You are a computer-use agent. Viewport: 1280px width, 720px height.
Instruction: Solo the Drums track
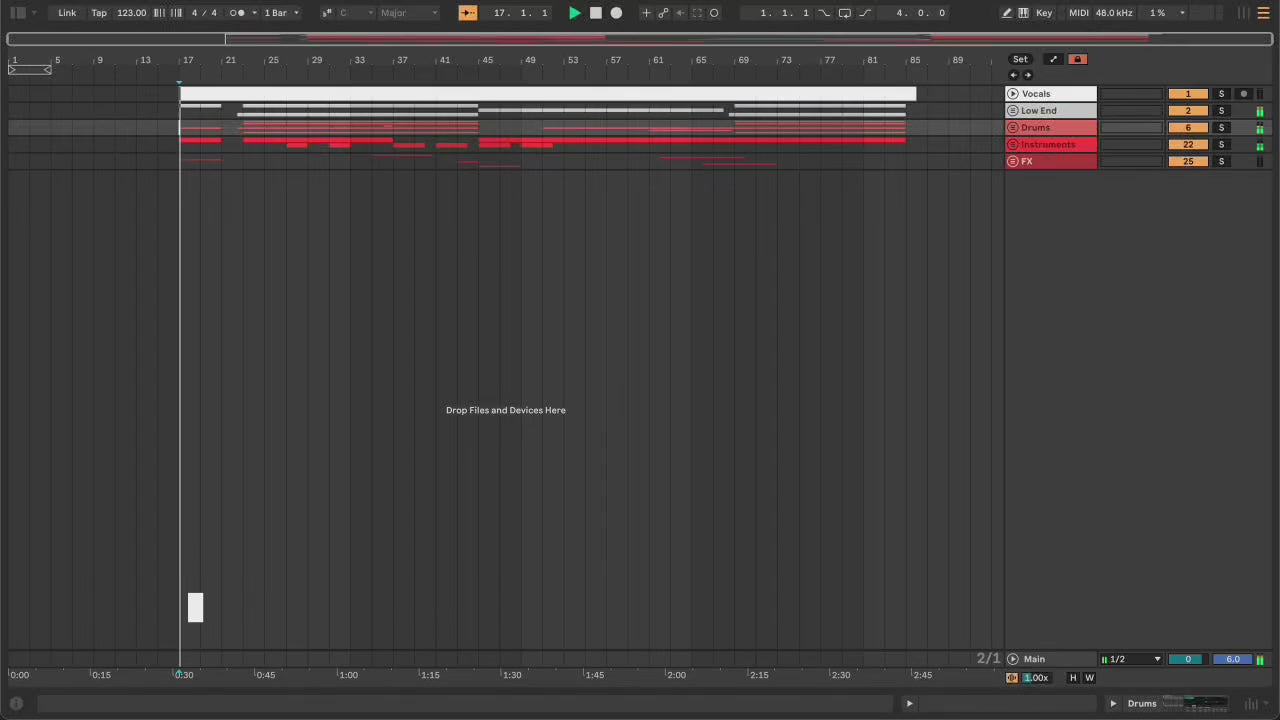[x=1221, y=128]
